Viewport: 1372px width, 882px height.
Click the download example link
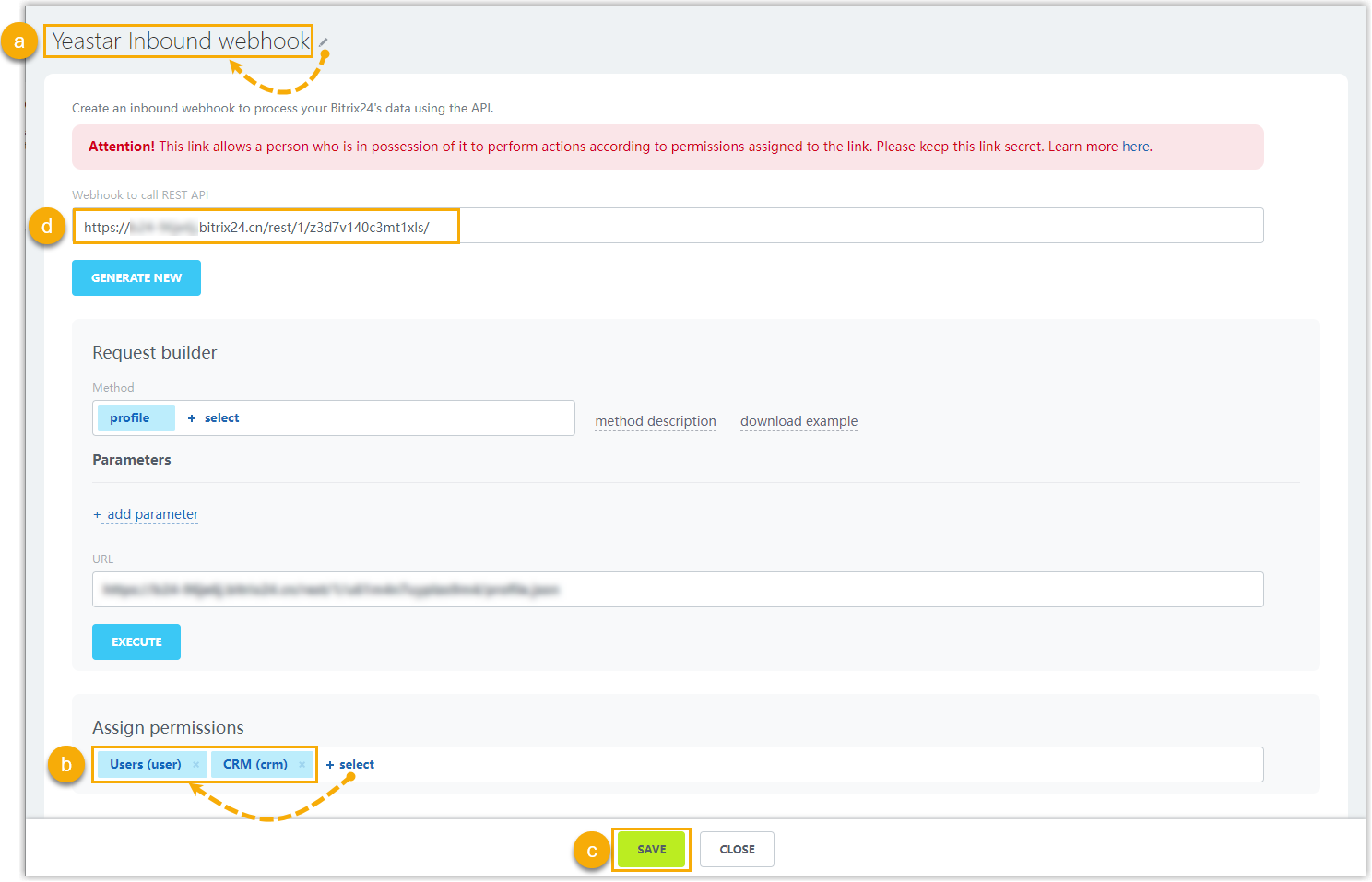798,421
